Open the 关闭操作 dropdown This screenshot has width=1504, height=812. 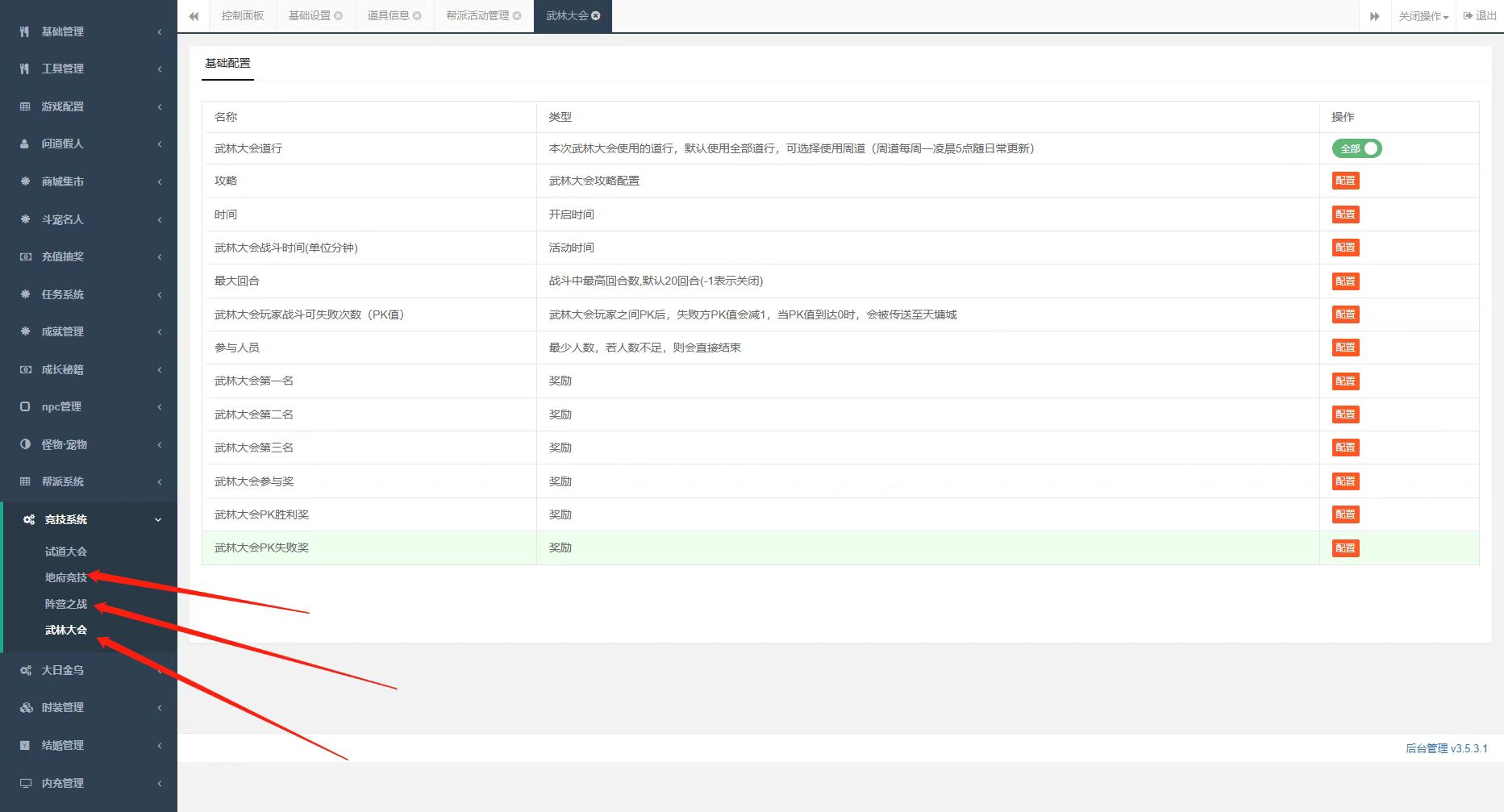click(1423, 16)
